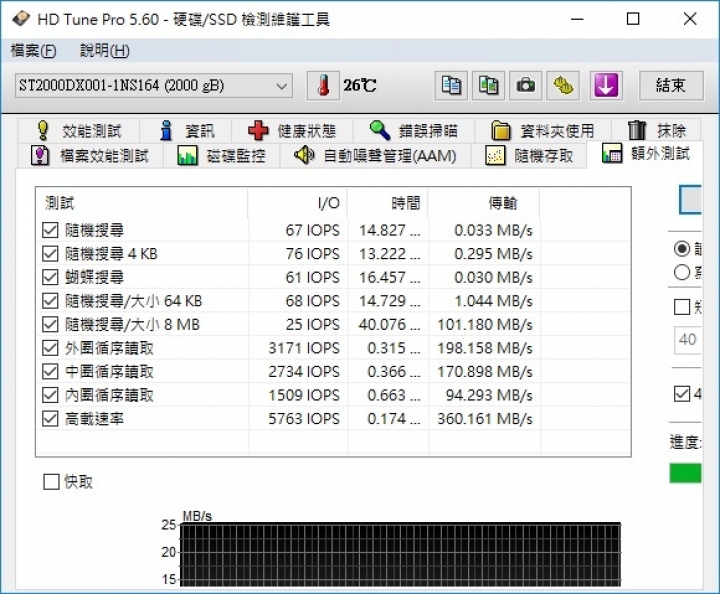Viewport: 720px width, 594px height.
Task: Select the lower unselected radio button on right
Action: (682, 272)
